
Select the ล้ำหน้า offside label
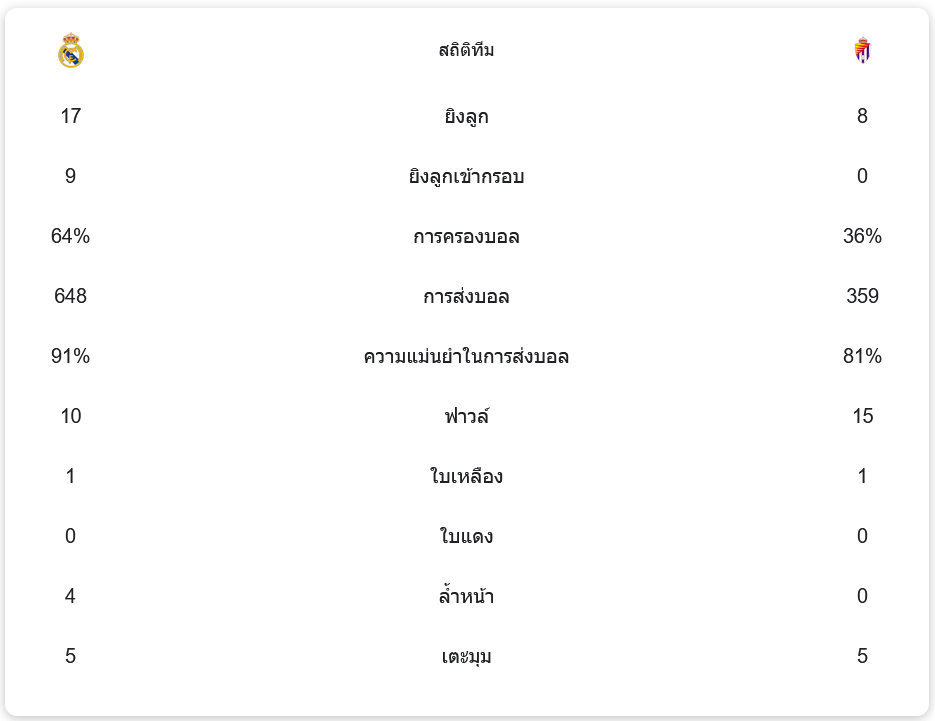tap(466, 597)
